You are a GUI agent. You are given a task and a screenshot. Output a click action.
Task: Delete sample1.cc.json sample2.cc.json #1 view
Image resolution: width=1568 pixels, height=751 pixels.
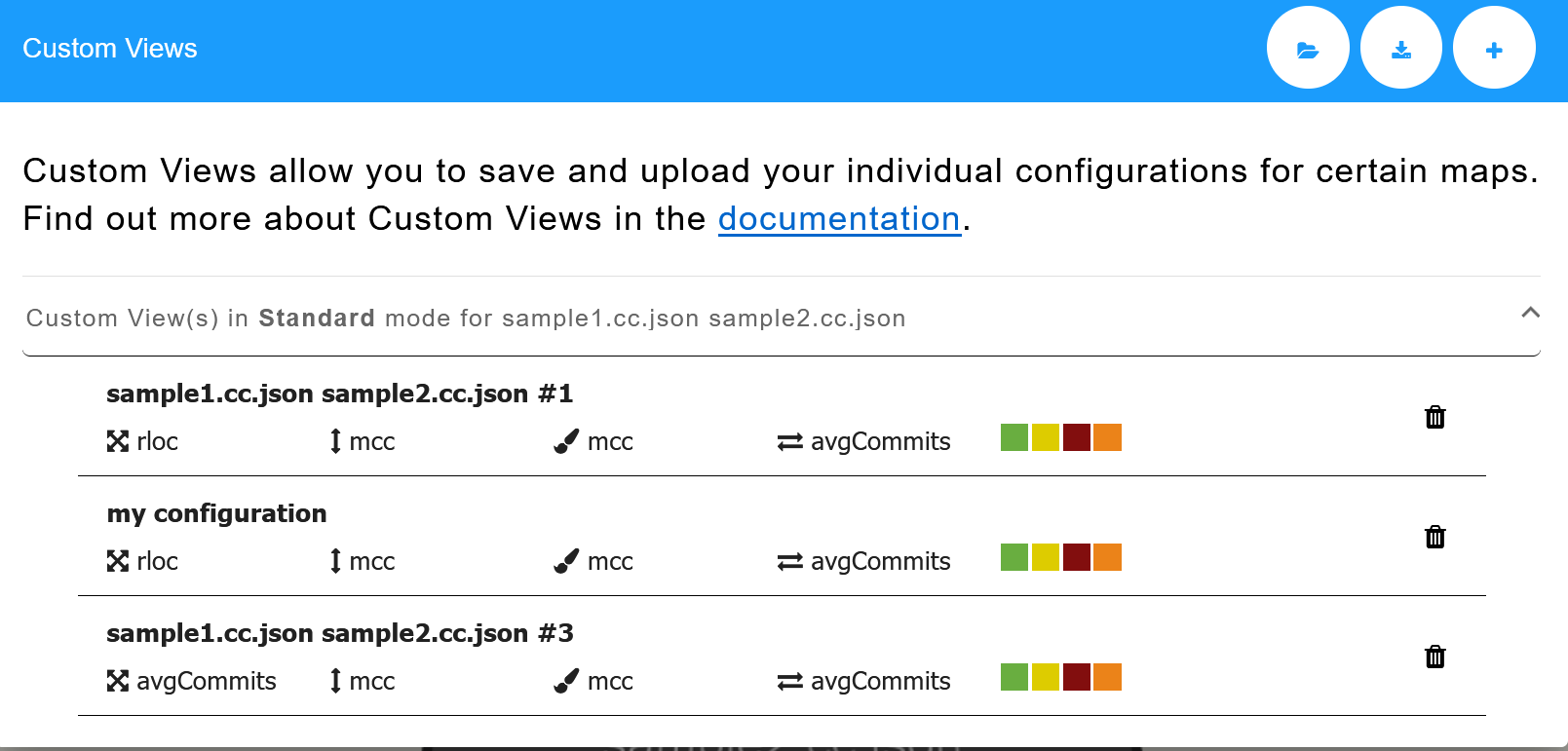[x=1435, y=417]
